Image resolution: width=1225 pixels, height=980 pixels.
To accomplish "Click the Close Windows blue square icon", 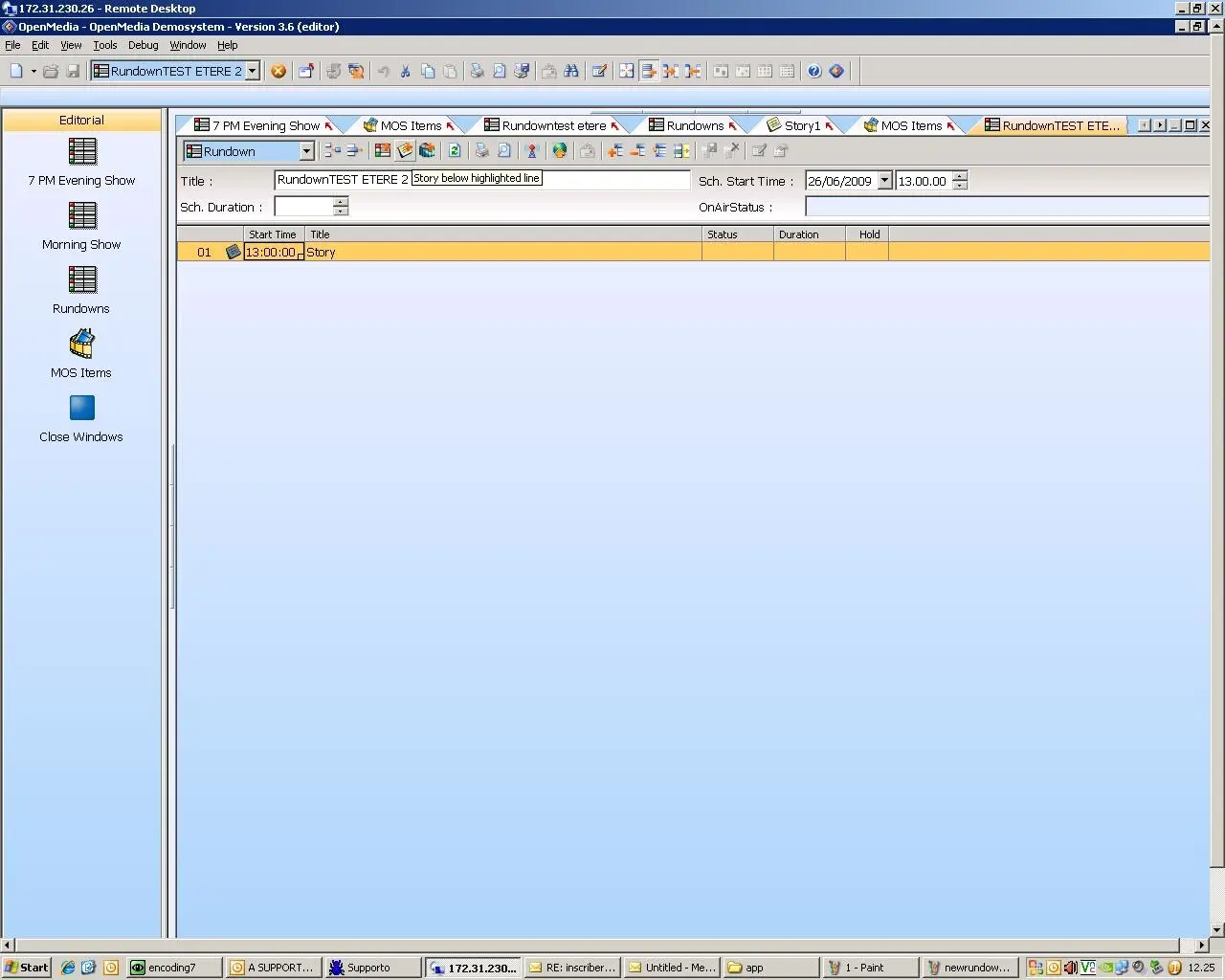I will click(x=81, y=409).
